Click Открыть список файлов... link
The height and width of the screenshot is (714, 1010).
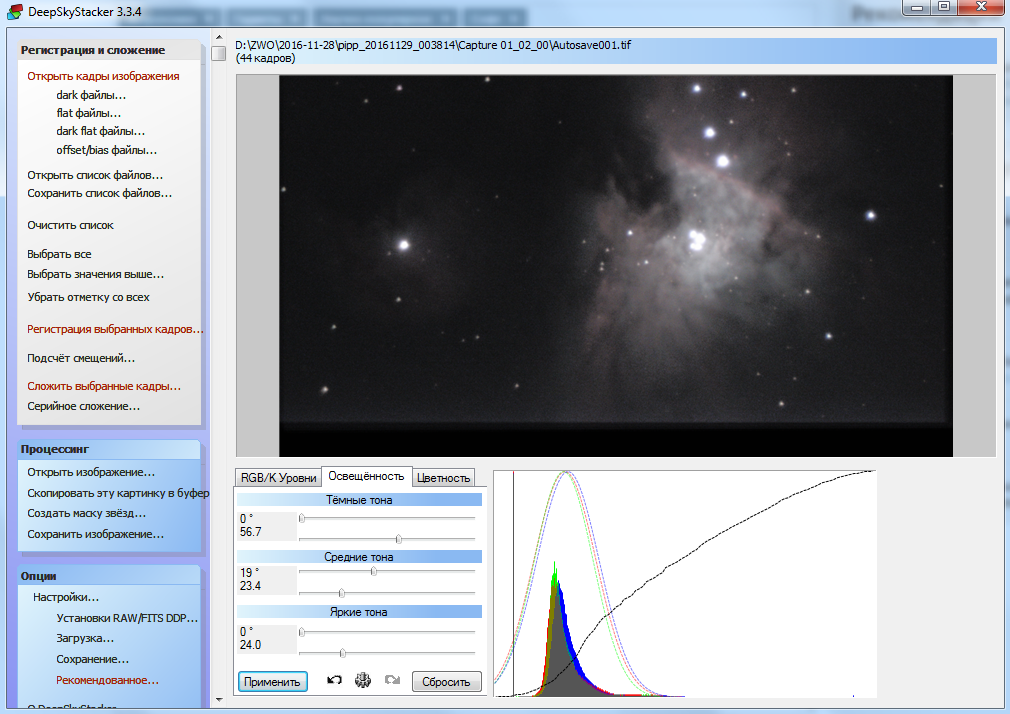(95, 175)
